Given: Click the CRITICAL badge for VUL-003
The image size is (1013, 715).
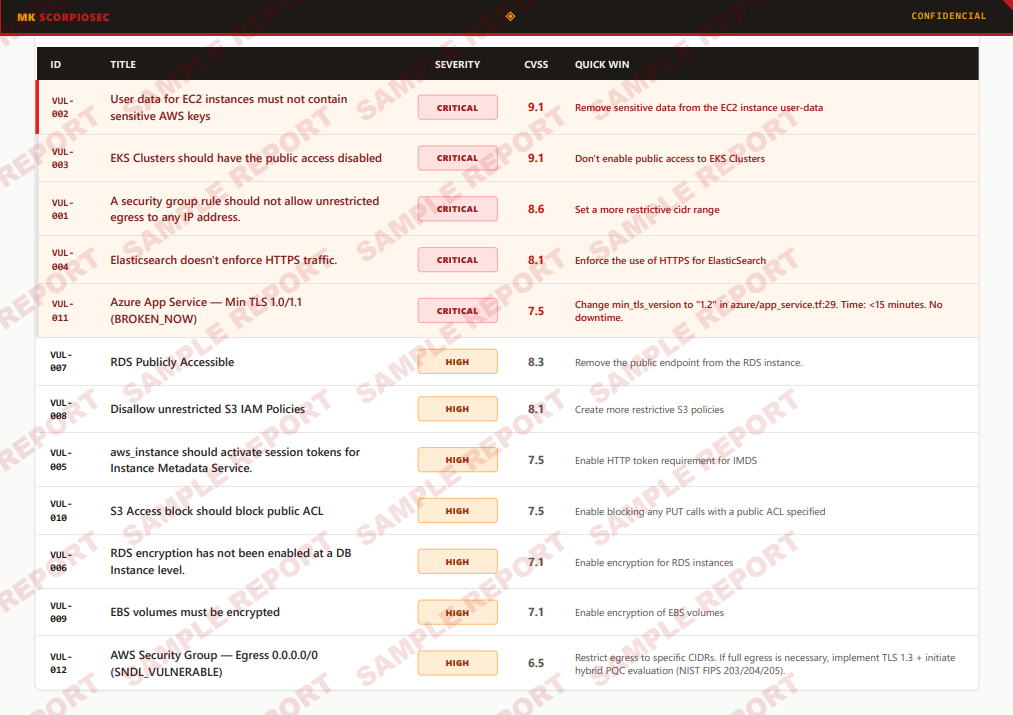Looking at the screenshot, I should [x=457, y=158].
